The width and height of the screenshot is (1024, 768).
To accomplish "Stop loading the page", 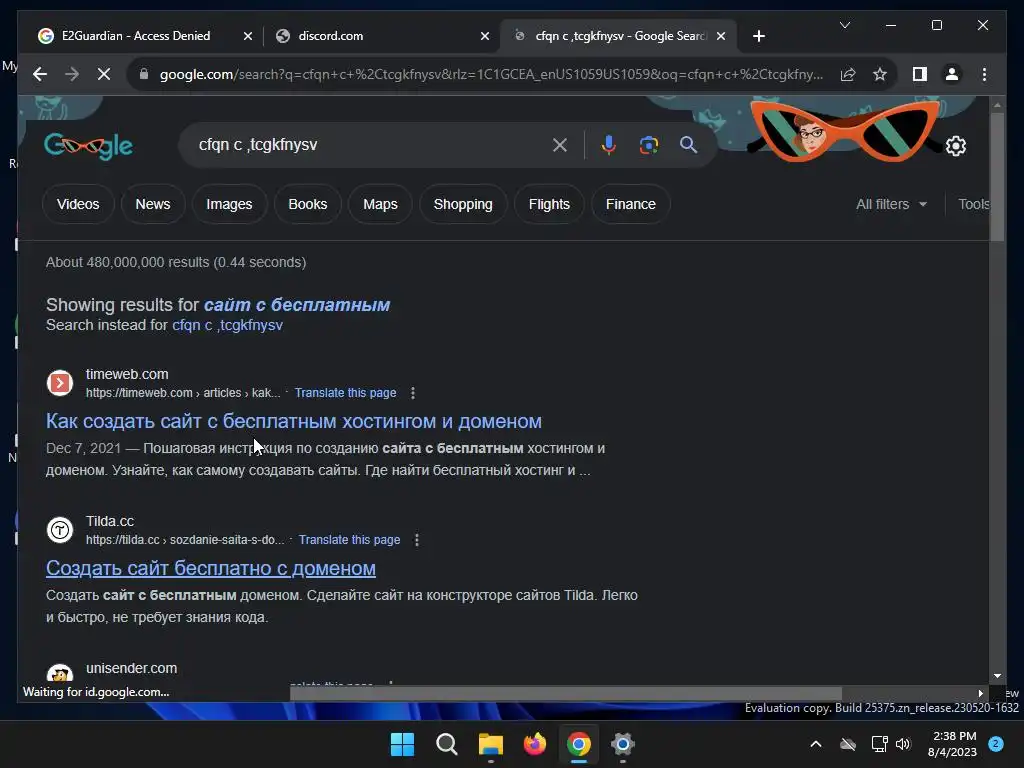I will pyautogui.click(x=104, y=74).
